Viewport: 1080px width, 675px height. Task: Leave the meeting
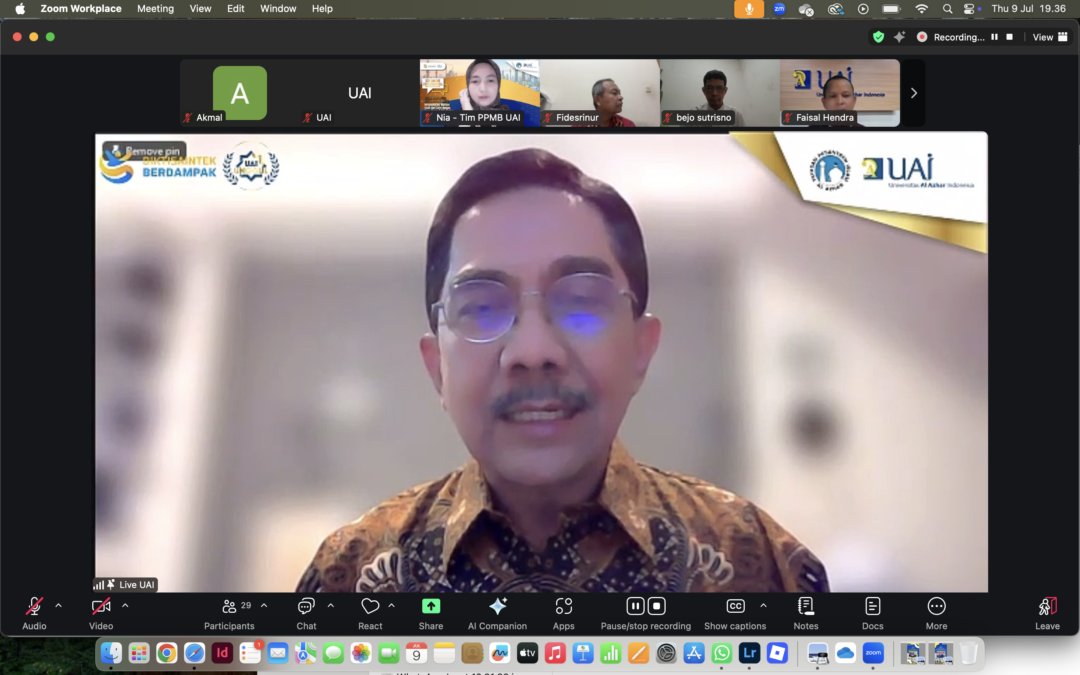[x=1047, y=613]
